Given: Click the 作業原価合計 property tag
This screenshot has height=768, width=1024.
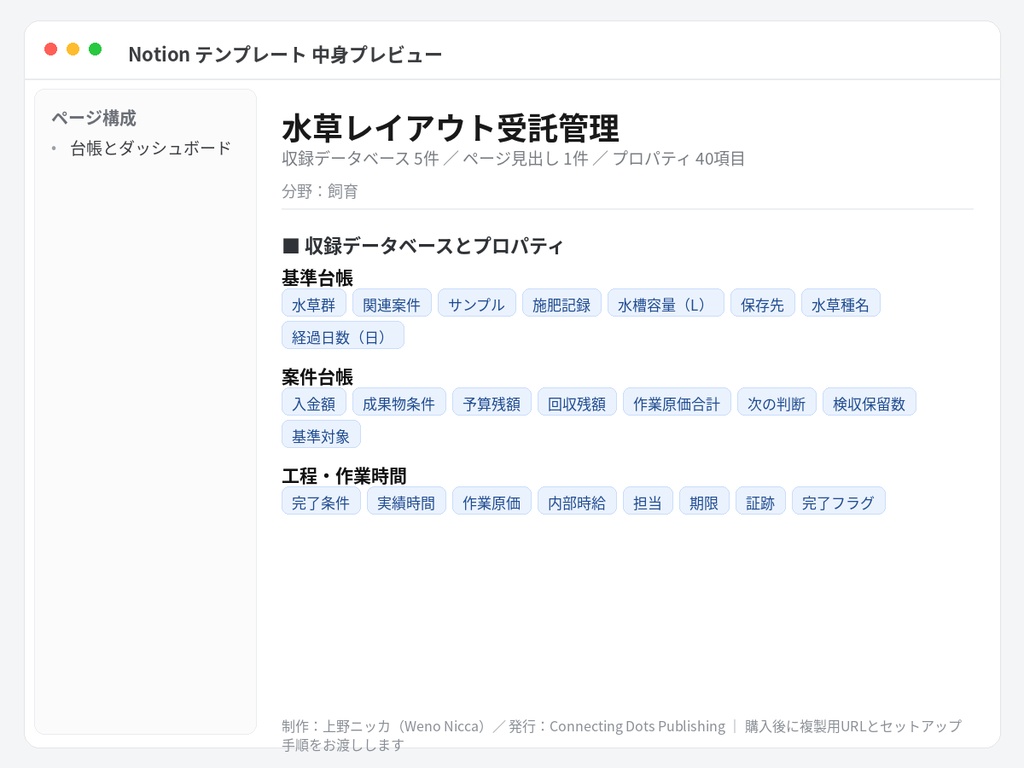Looking at the screenshot, I should point(677,404).
